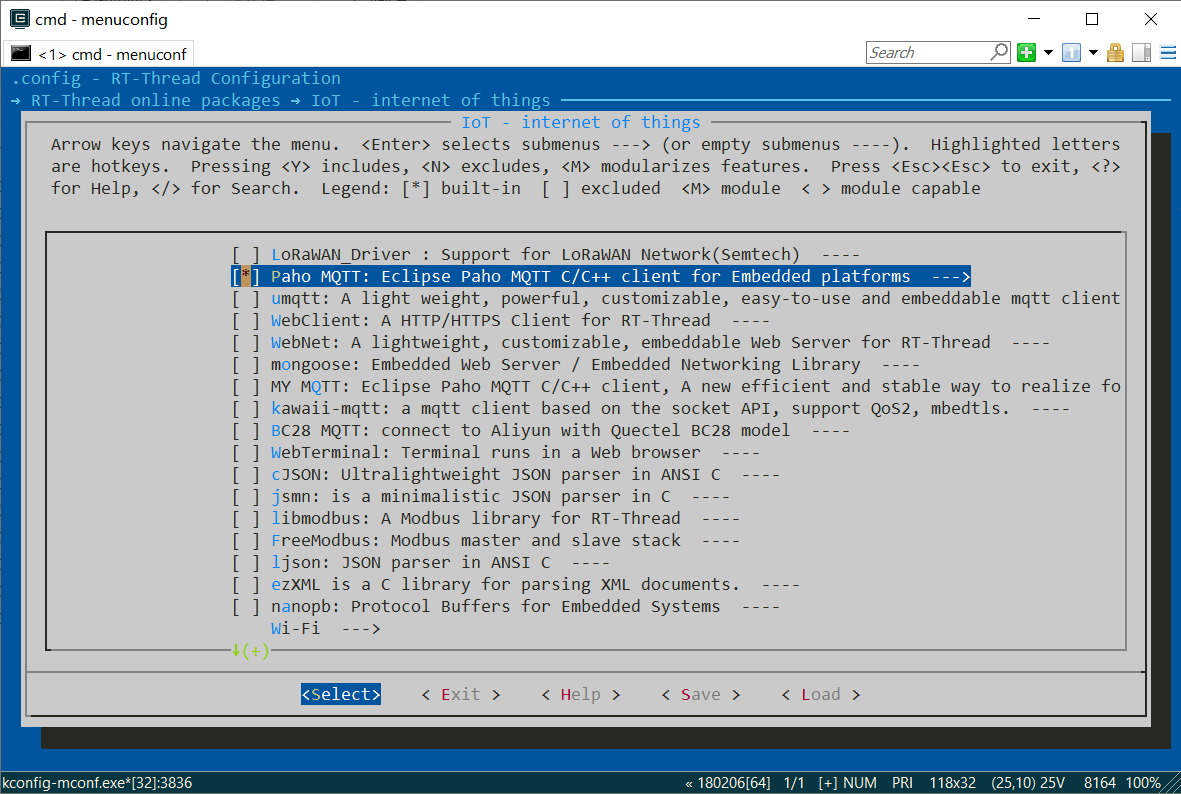Viewport: 1181px width, 794px height.
Task: Click the '100%' zoom value in status bar
Action: [1143, 783]
